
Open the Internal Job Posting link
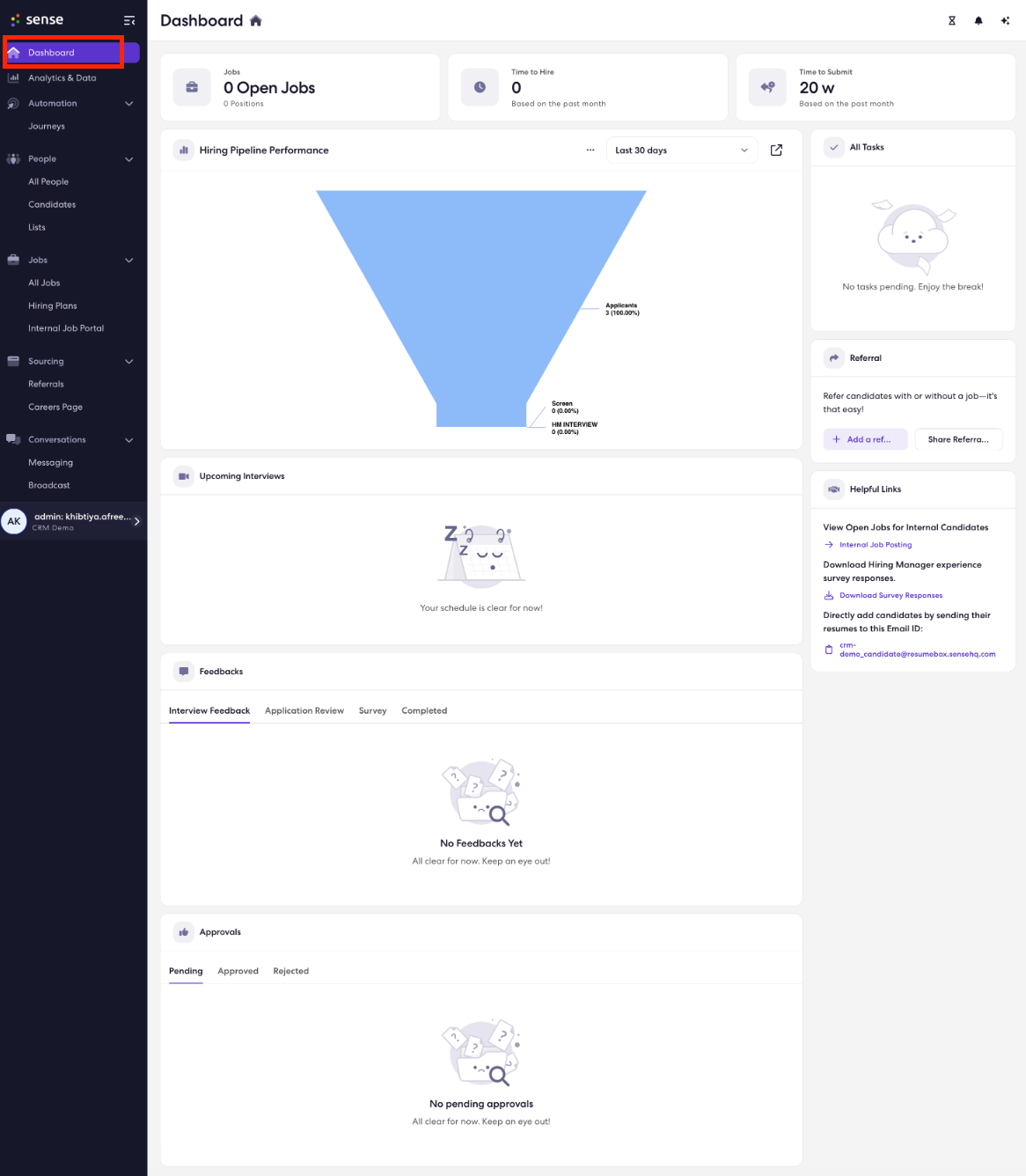pos(876,544)
